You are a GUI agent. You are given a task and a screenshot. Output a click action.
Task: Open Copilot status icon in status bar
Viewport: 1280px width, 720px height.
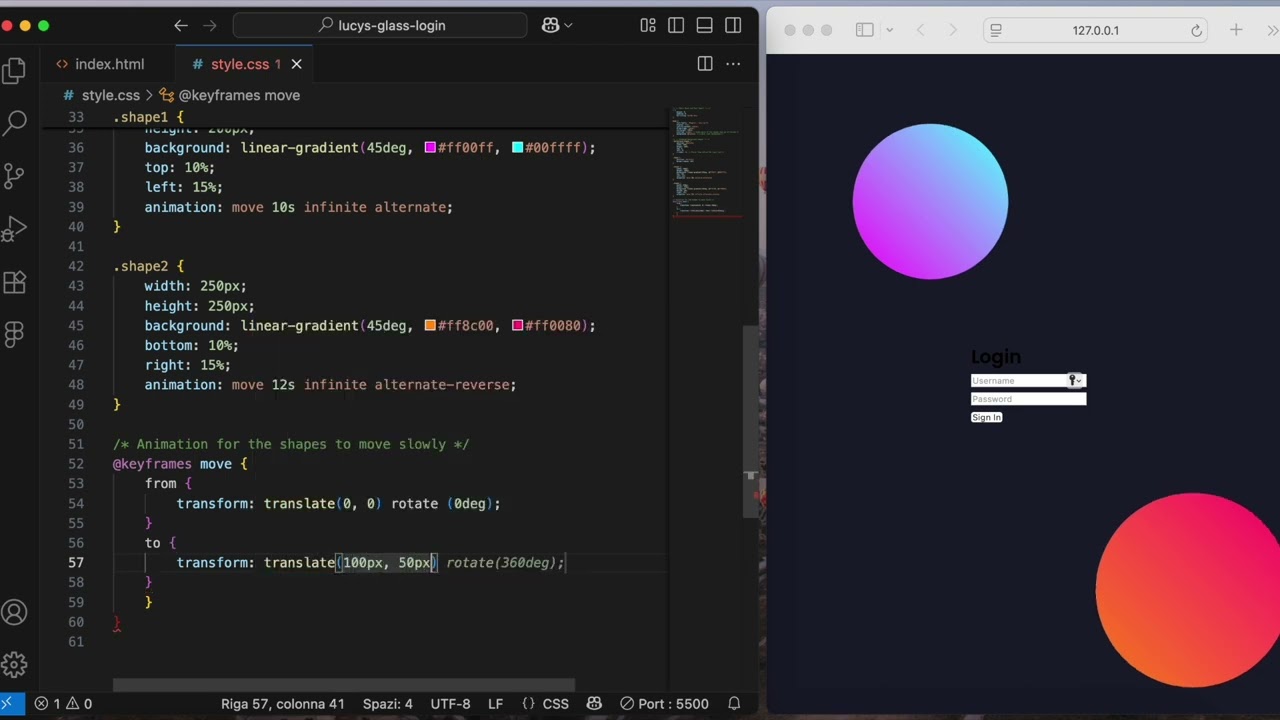click(594, 704)
